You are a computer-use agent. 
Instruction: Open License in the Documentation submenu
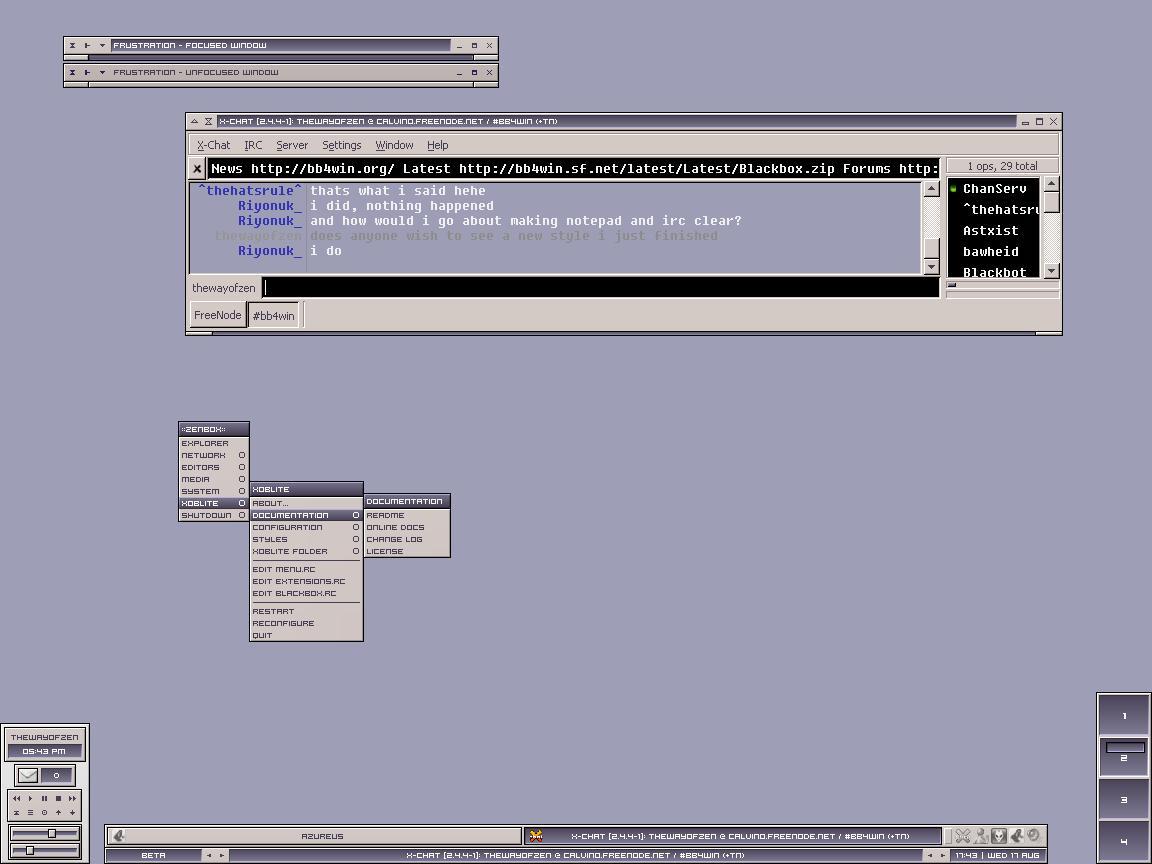[407, 551]
